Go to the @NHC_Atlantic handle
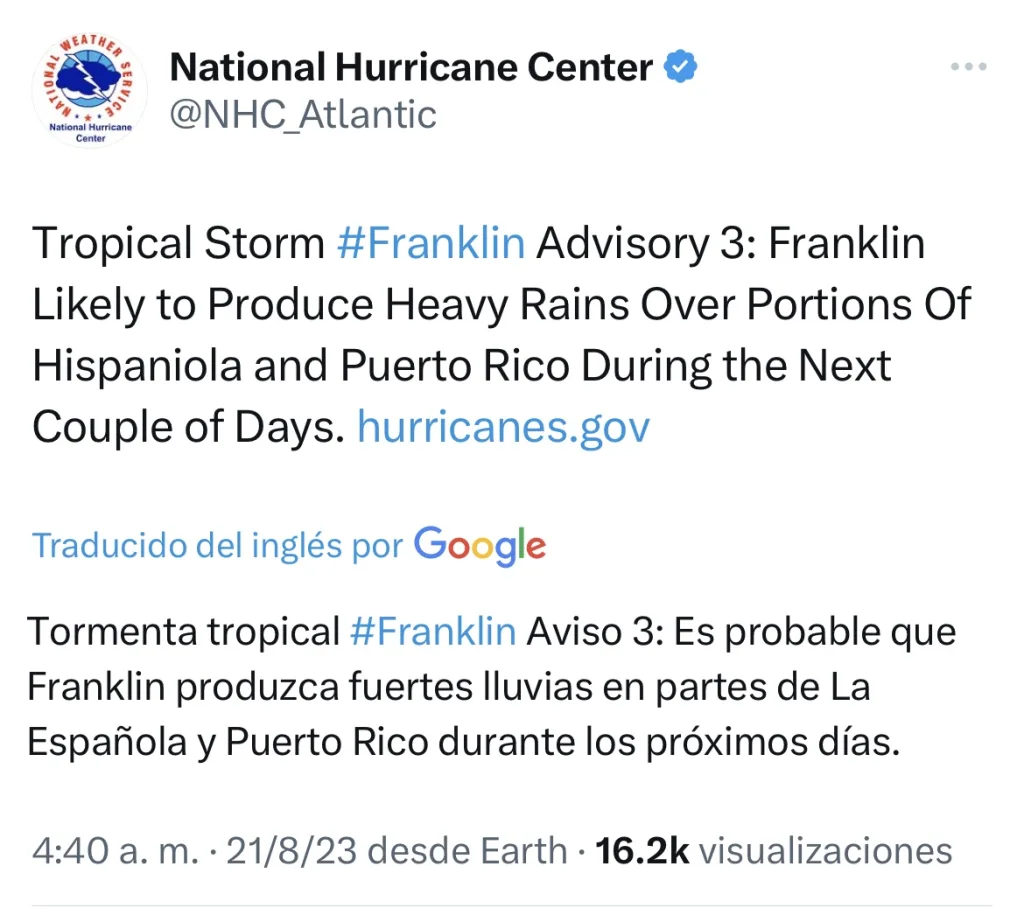Image resolution: width=1024 pixels, height=908 pixels. (303, 115)
